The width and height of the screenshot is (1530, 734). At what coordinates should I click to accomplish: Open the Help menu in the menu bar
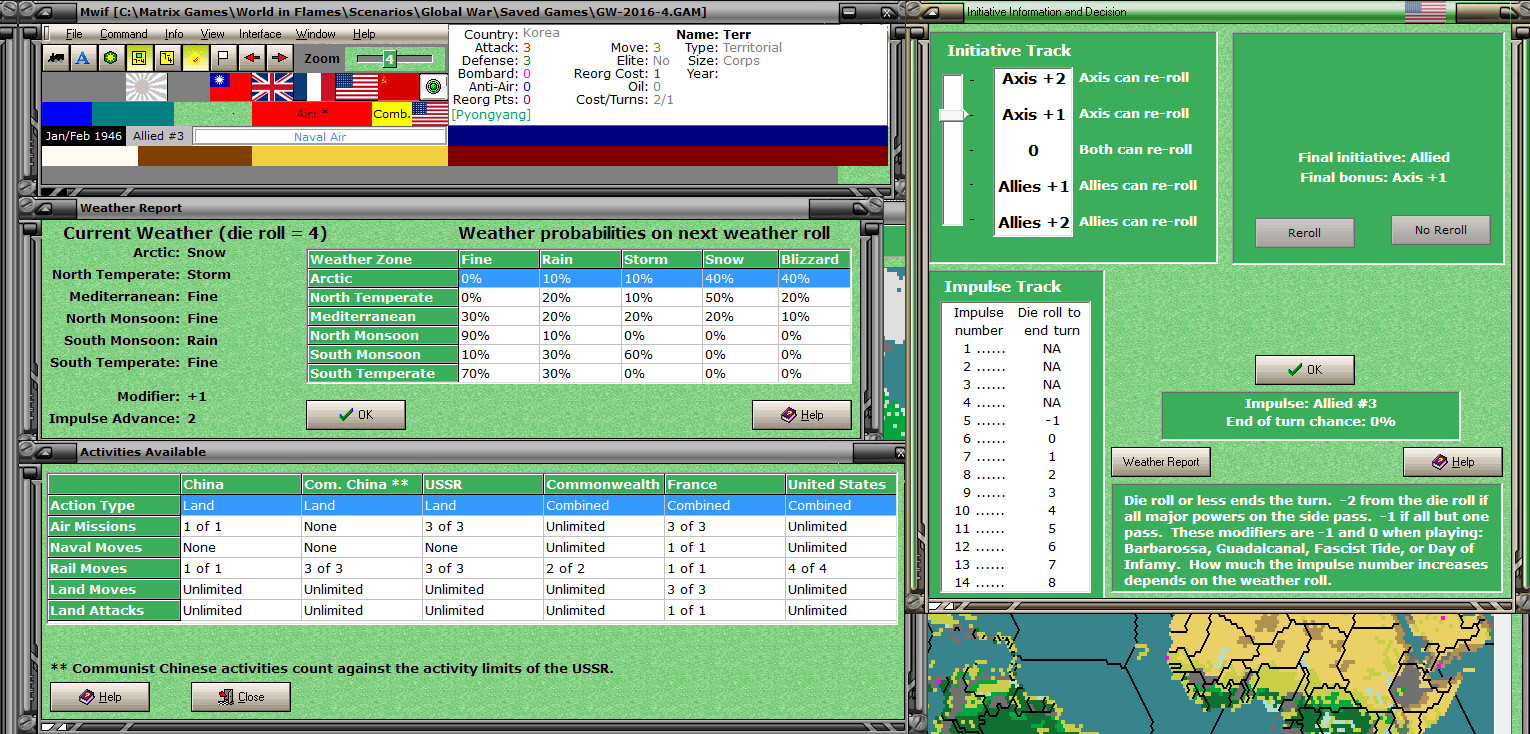(364, 34)
